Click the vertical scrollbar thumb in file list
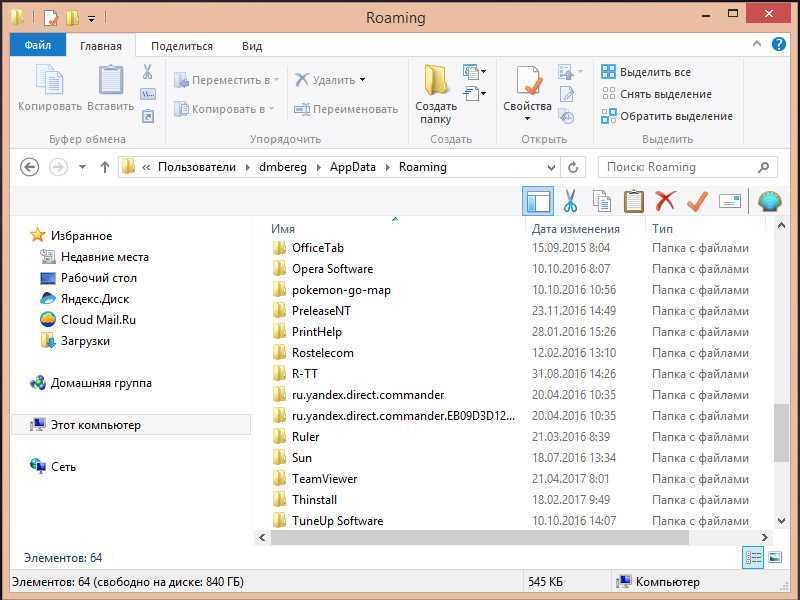The height and width of the screenshot is (600, 800). pos(781,433)
